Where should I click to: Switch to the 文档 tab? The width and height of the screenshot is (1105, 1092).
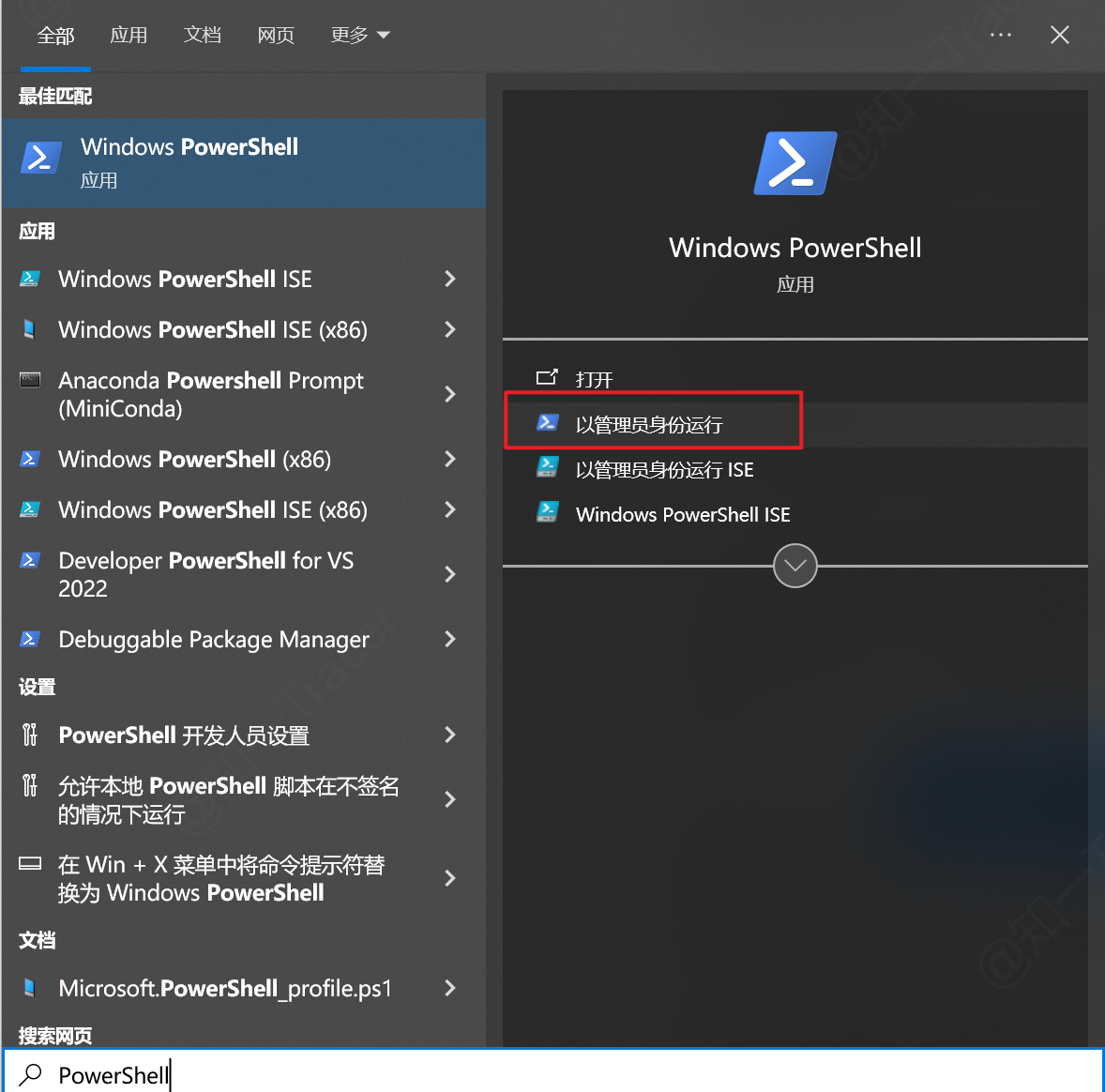[203, 35]
